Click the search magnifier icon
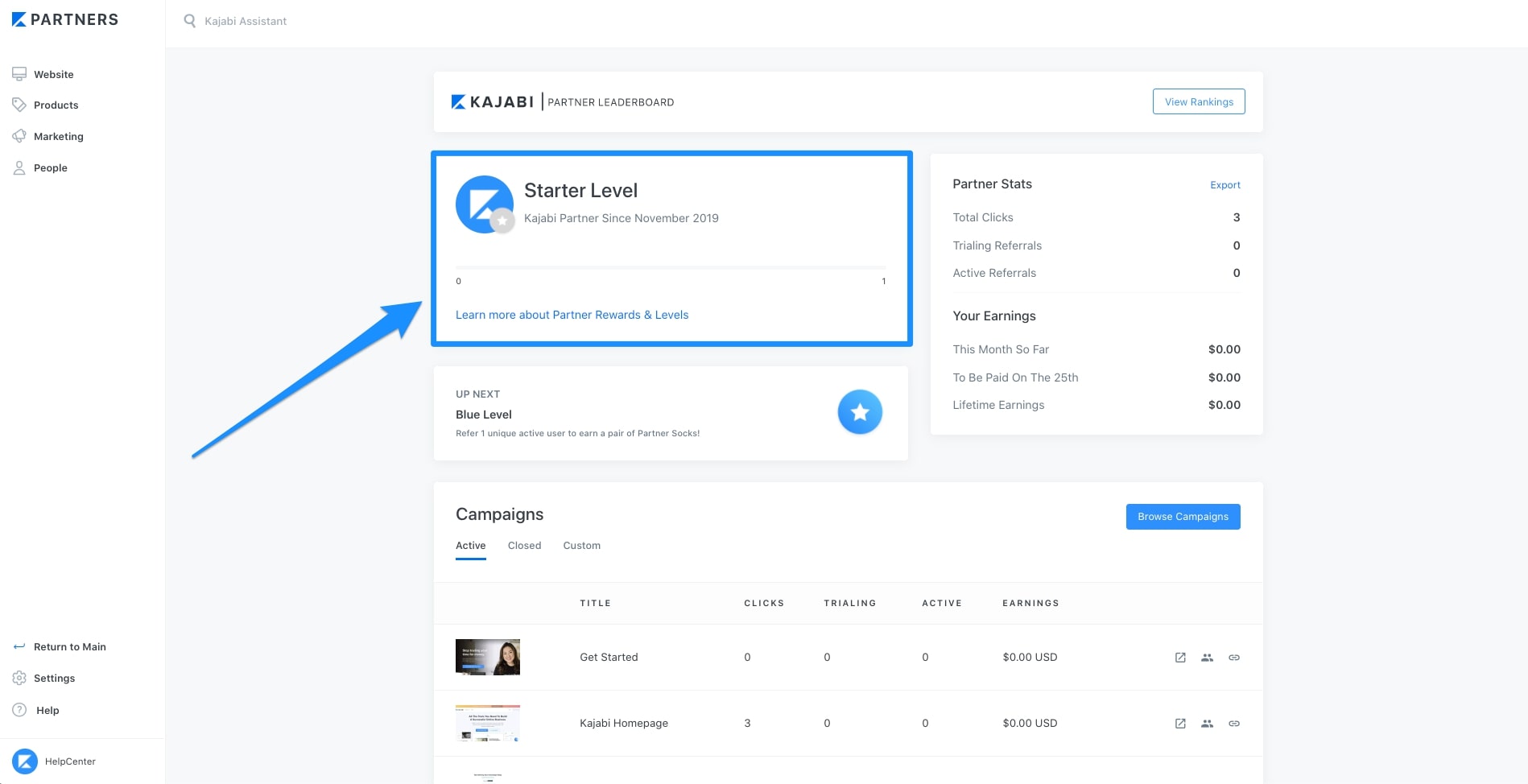Viewport: 1528px width, 784px height. pos(190,21)
